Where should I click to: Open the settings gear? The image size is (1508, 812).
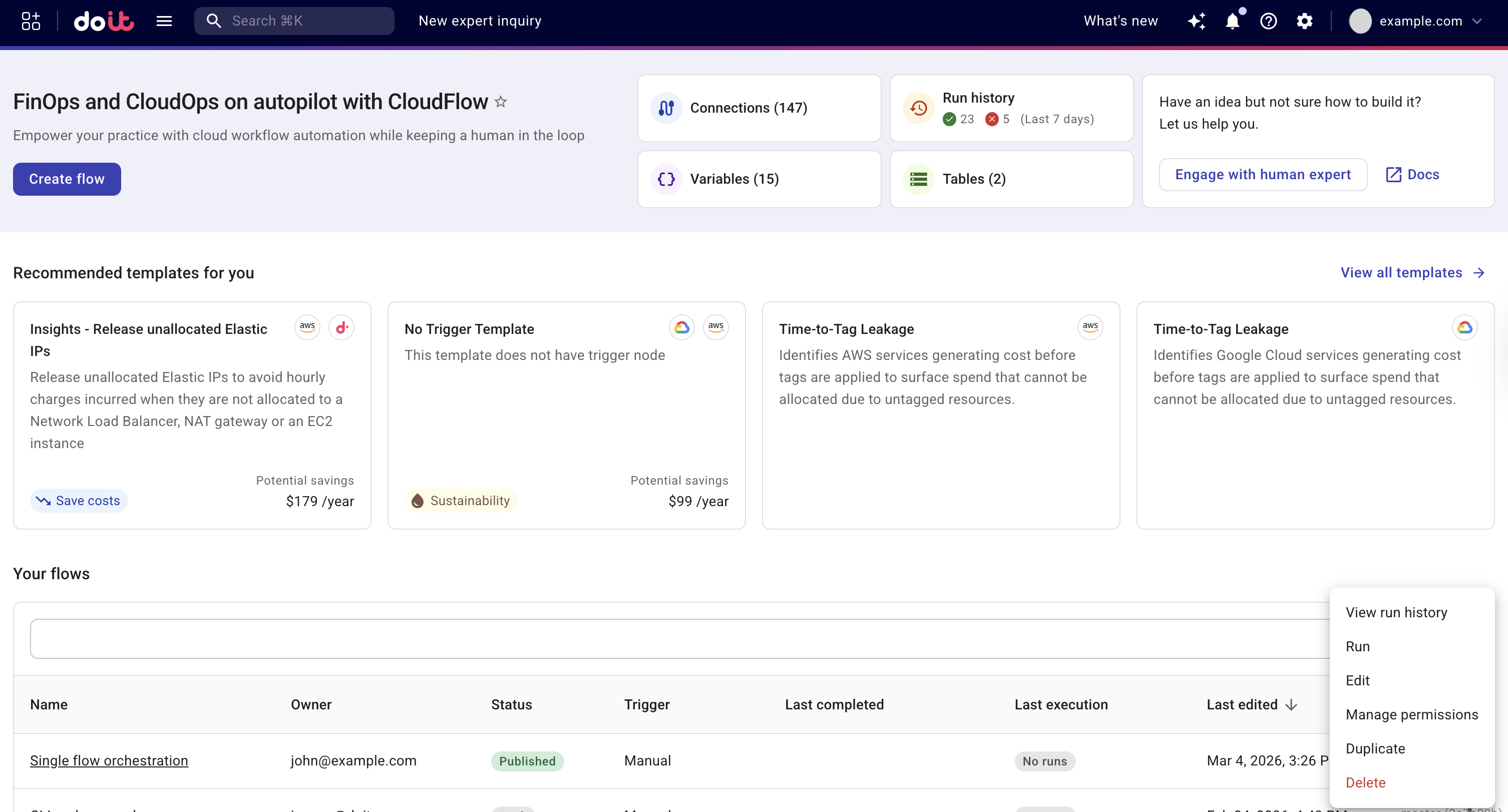(x=1305, y=21)
